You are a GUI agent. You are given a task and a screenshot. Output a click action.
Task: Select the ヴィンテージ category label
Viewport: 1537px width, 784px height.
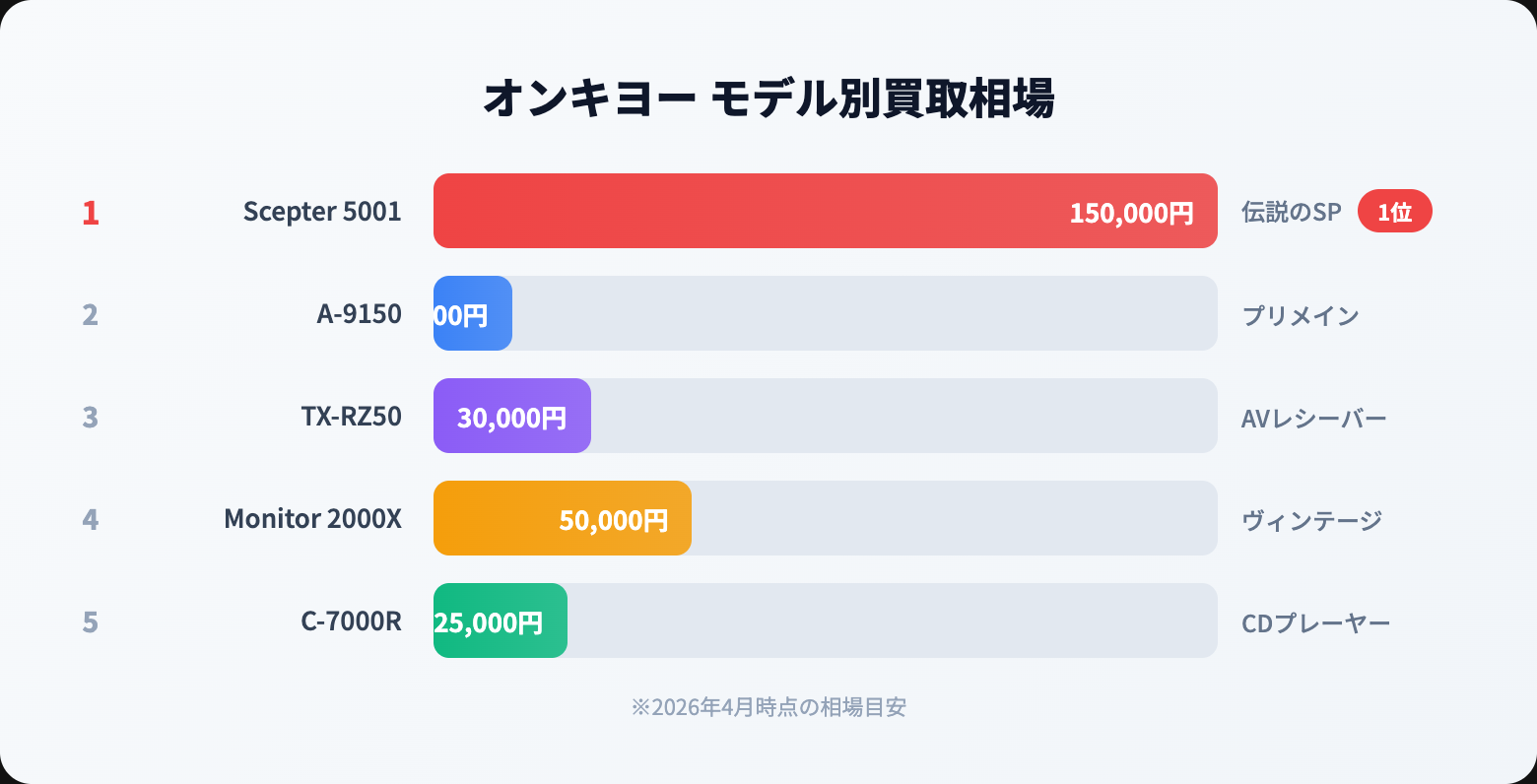tap(1311, 520)
